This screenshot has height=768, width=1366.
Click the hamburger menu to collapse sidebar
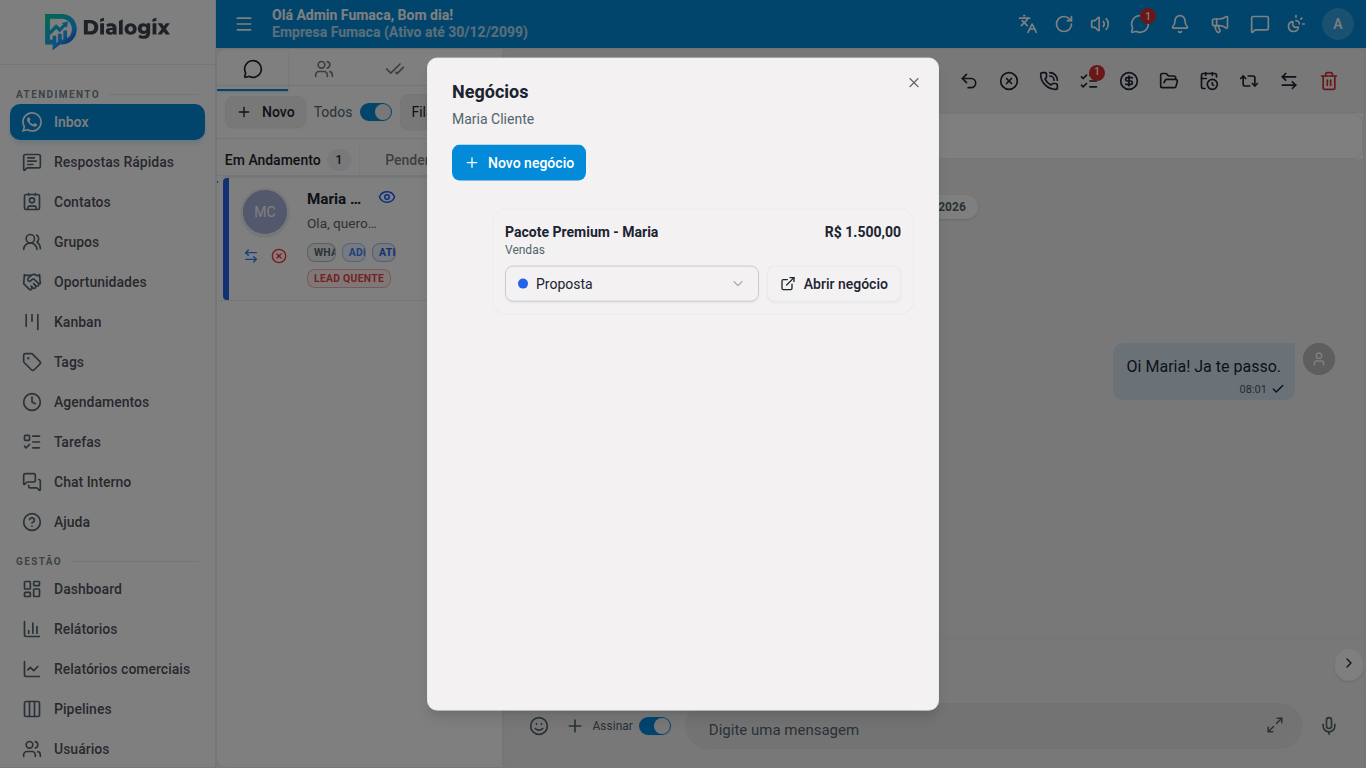(x=244, y=24)
